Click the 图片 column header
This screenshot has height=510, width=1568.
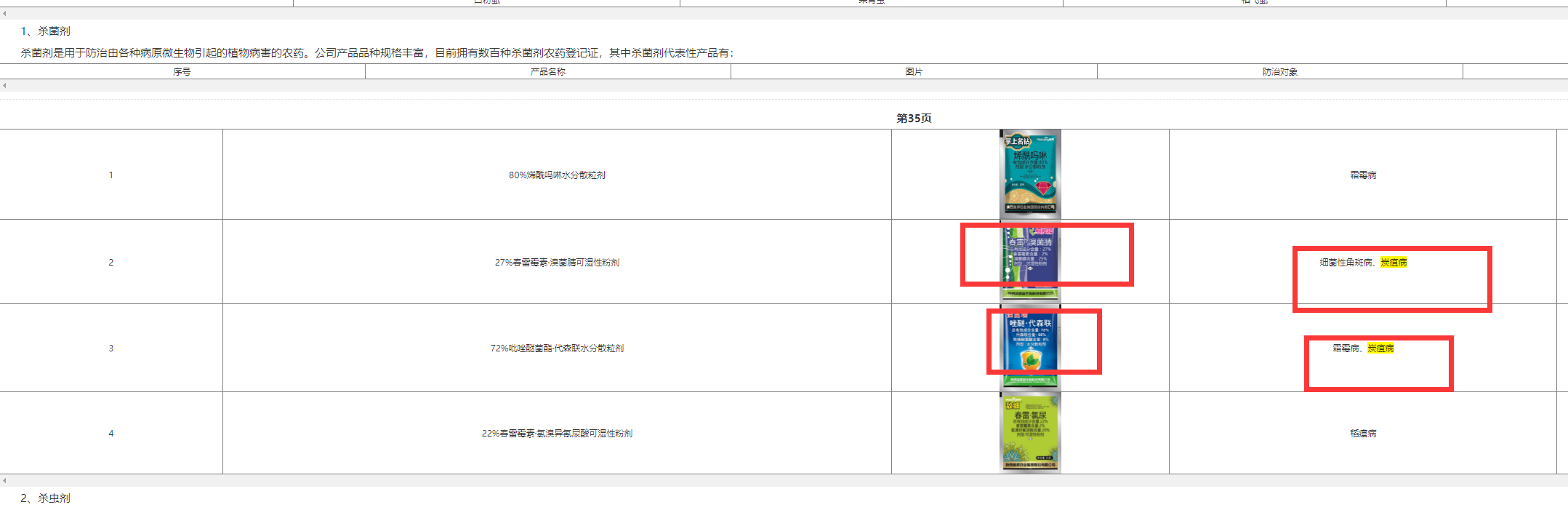tap(914, 71)
